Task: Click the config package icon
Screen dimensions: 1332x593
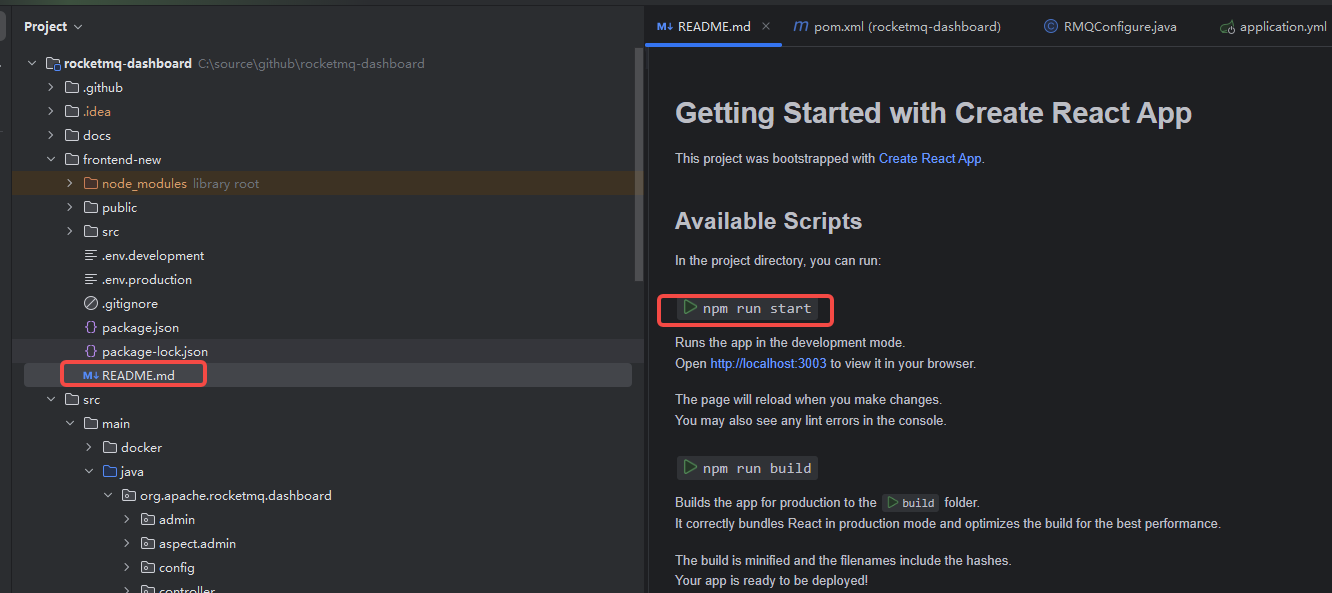Action: pyautogui.click(x=148, y=567)
